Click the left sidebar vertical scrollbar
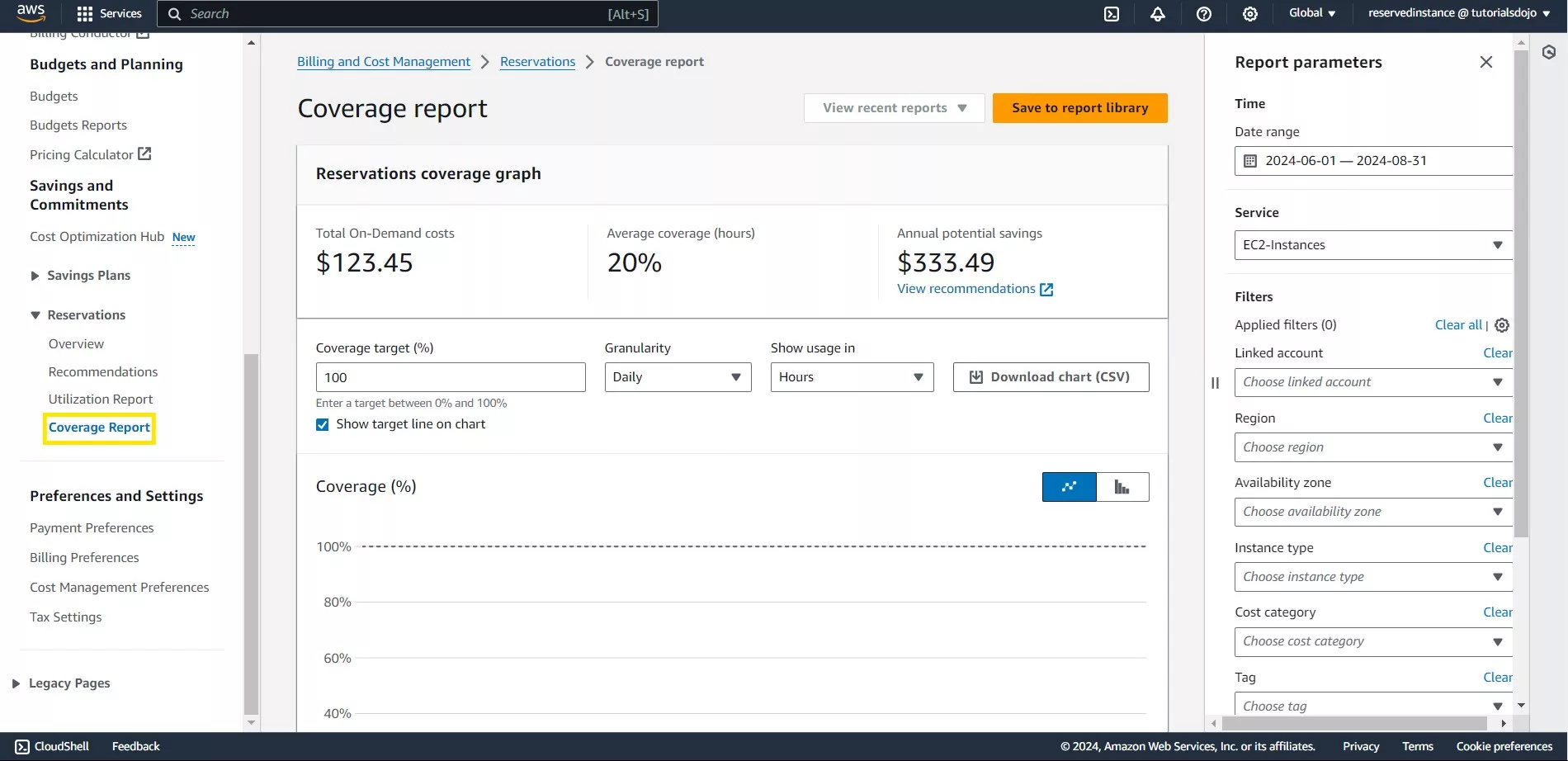 coord(252,533)
